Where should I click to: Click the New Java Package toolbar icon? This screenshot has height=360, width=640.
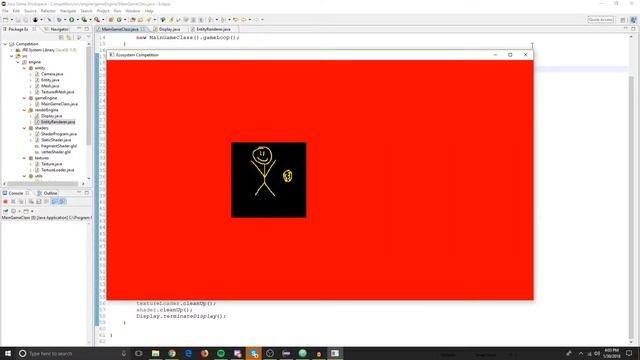[x=111, y=20]
